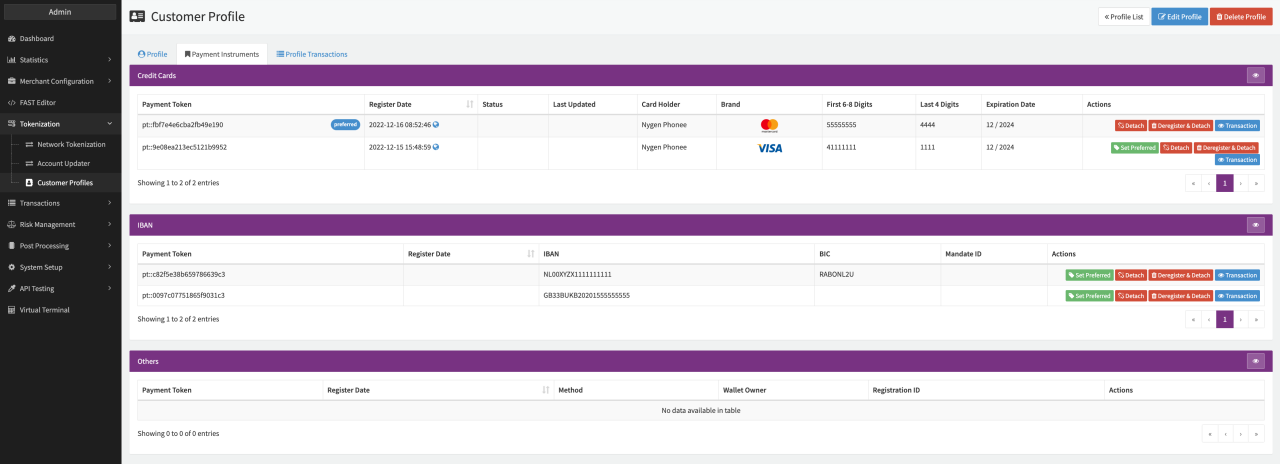Viewport: 1280px width, 464px height.
Task: Click the Edit Profile button
Action: [1179, 17]
